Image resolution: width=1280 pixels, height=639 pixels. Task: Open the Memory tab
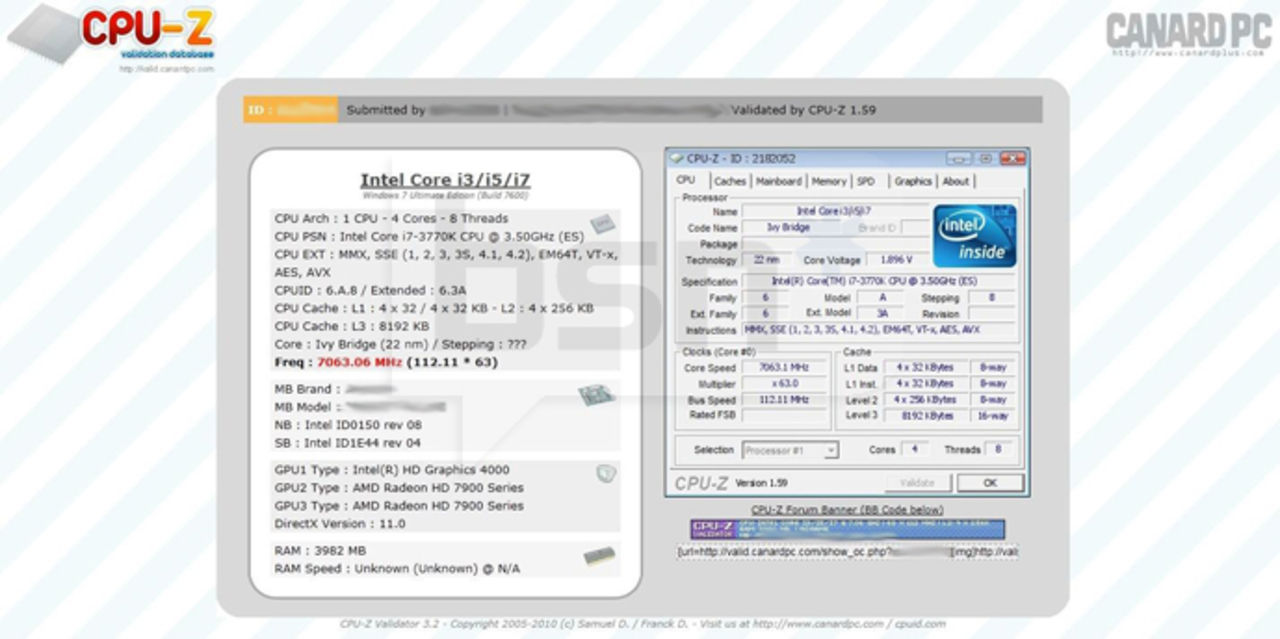(828, 182)
